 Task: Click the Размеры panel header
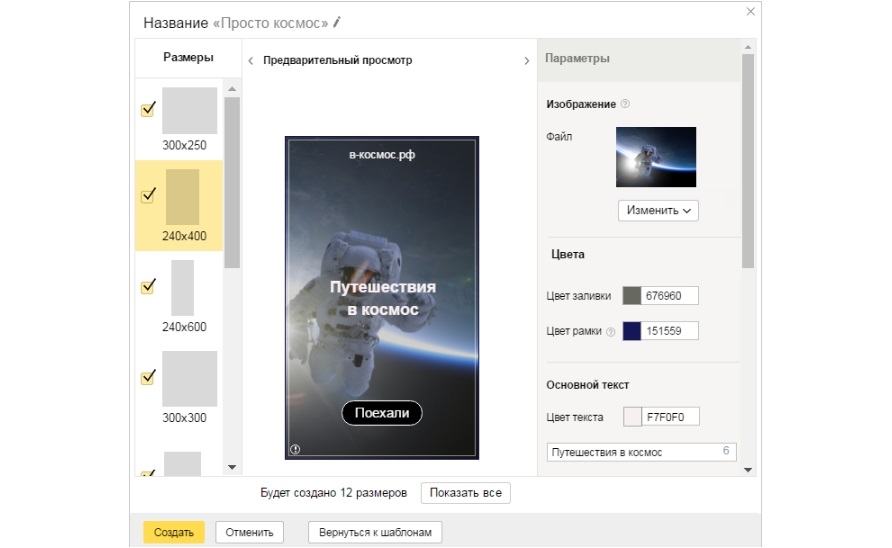click(188, 57)
